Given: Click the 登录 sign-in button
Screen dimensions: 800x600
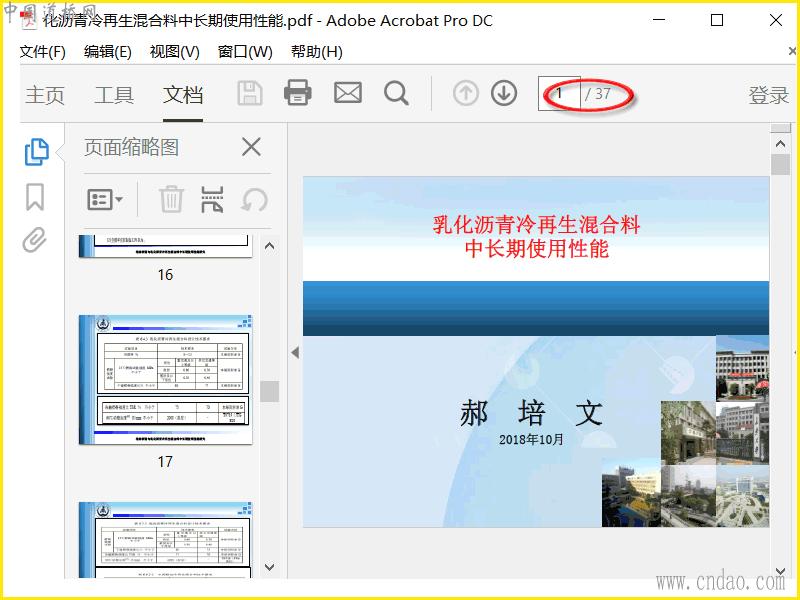Looking at the screenshot, I should coord(768,95).
